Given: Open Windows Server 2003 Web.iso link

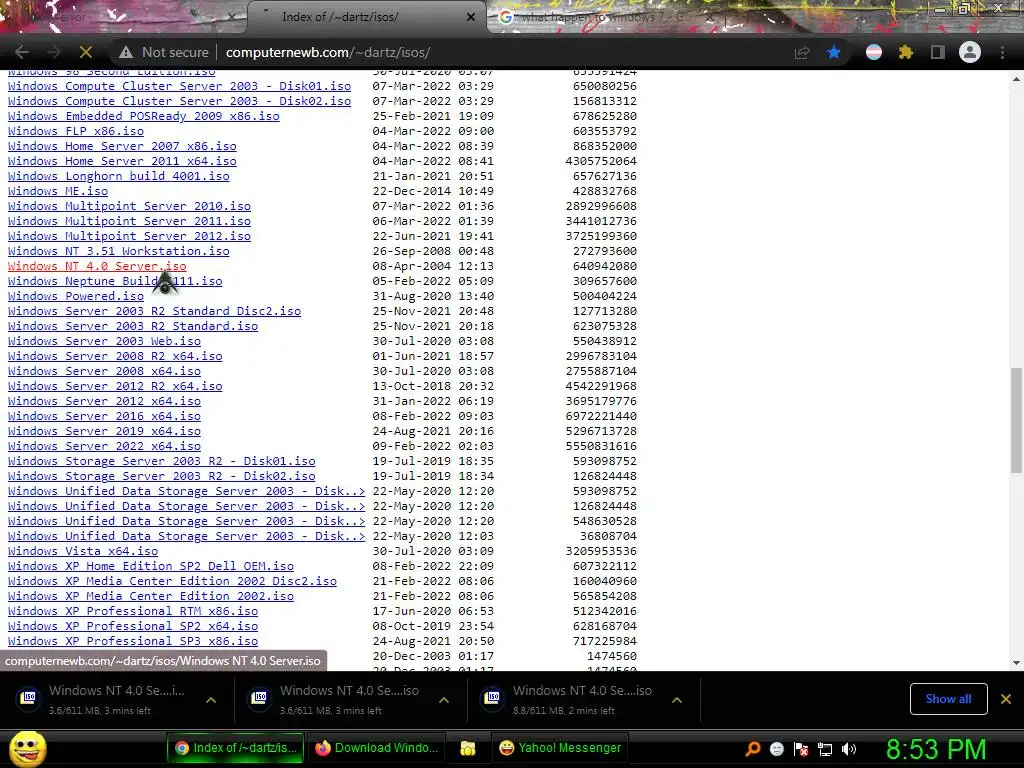Looking at the screenshot, I should click(x=104, y=342).
